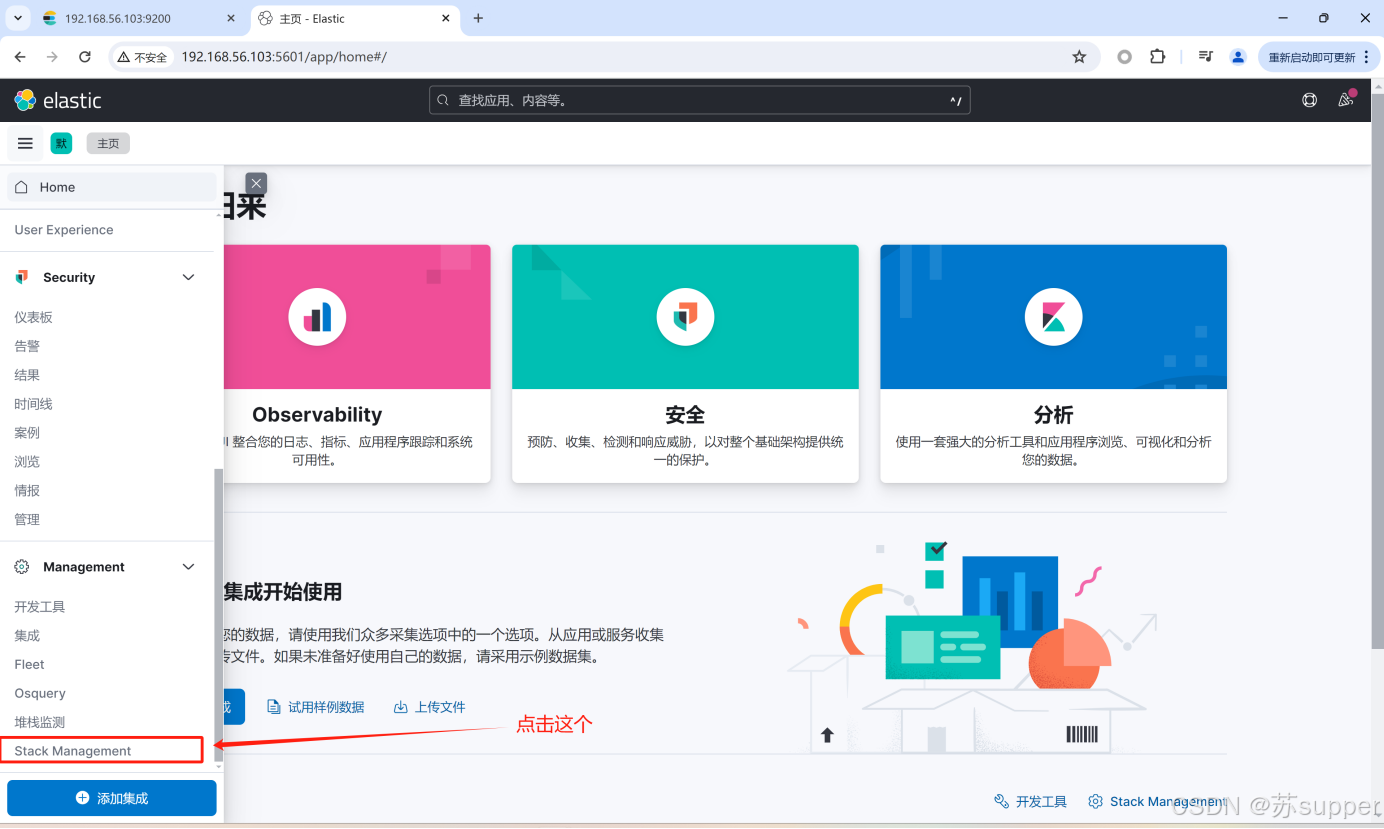This screenshot has width=1384, height=829.
Task: Click the gear icon beside footer Stack Management
Action: [1095, 801]
